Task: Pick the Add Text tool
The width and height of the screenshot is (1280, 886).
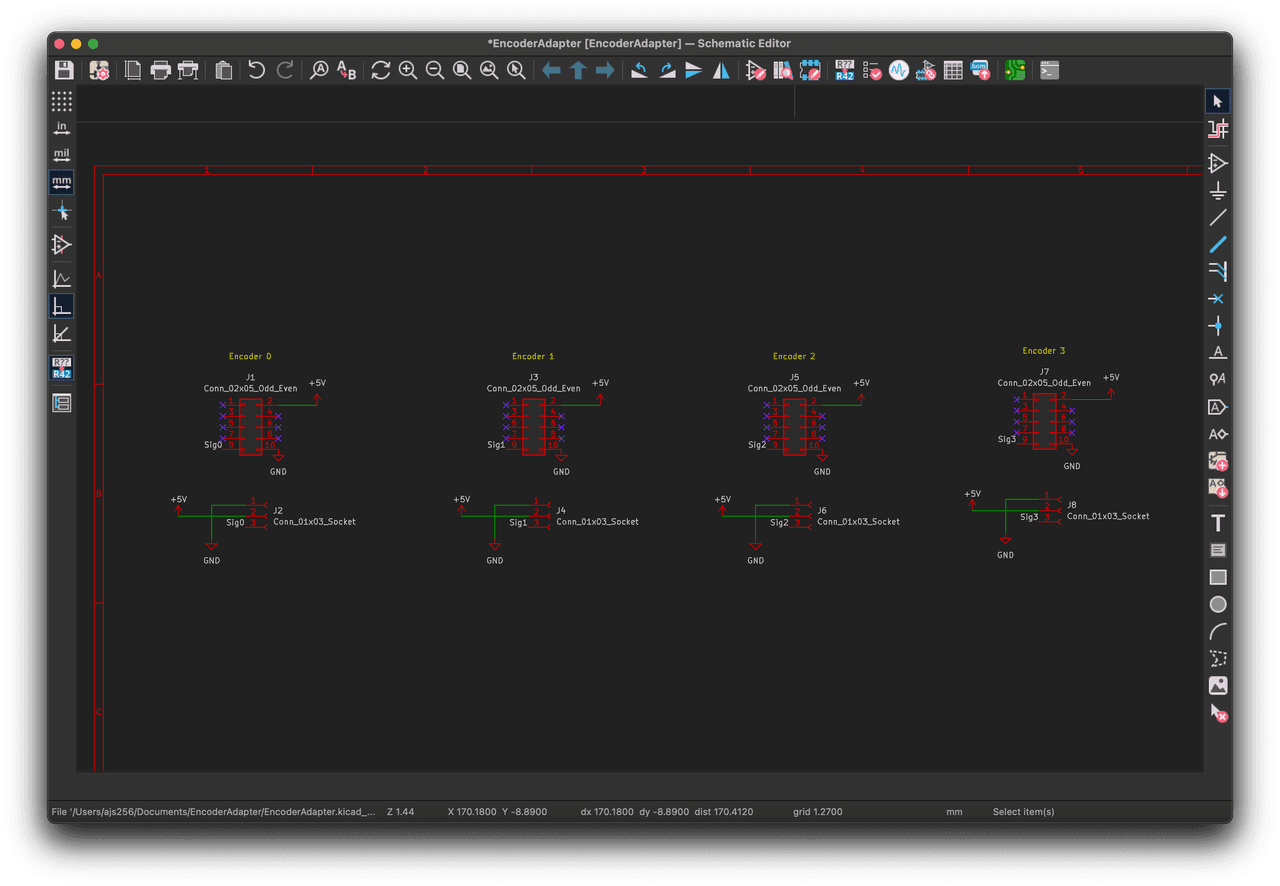Action: coord(1217,523)
